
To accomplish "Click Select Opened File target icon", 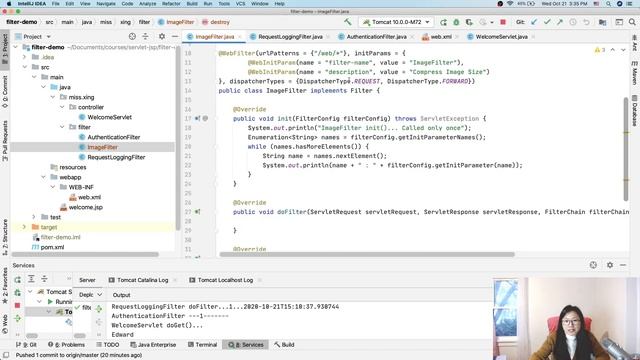I will coord(132,36).
